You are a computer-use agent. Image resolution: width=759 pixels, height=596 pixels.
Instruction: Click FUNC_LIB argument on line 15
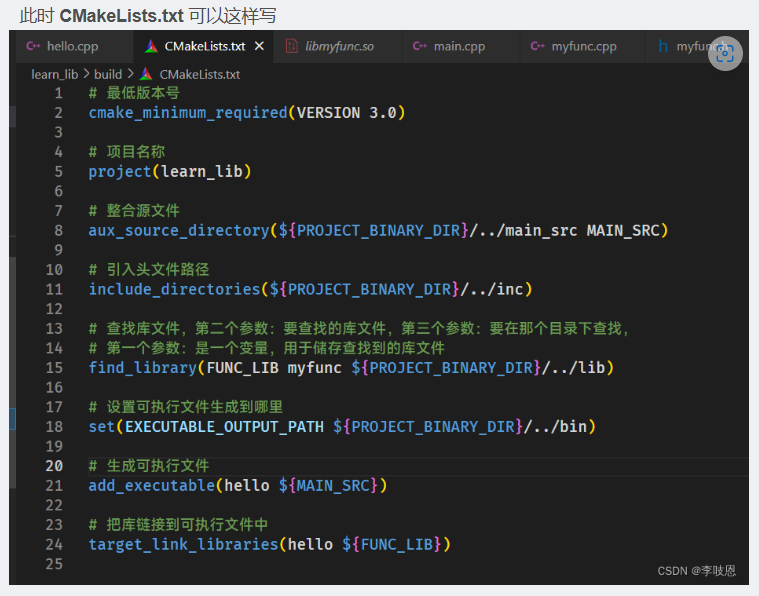coord(243,368)
